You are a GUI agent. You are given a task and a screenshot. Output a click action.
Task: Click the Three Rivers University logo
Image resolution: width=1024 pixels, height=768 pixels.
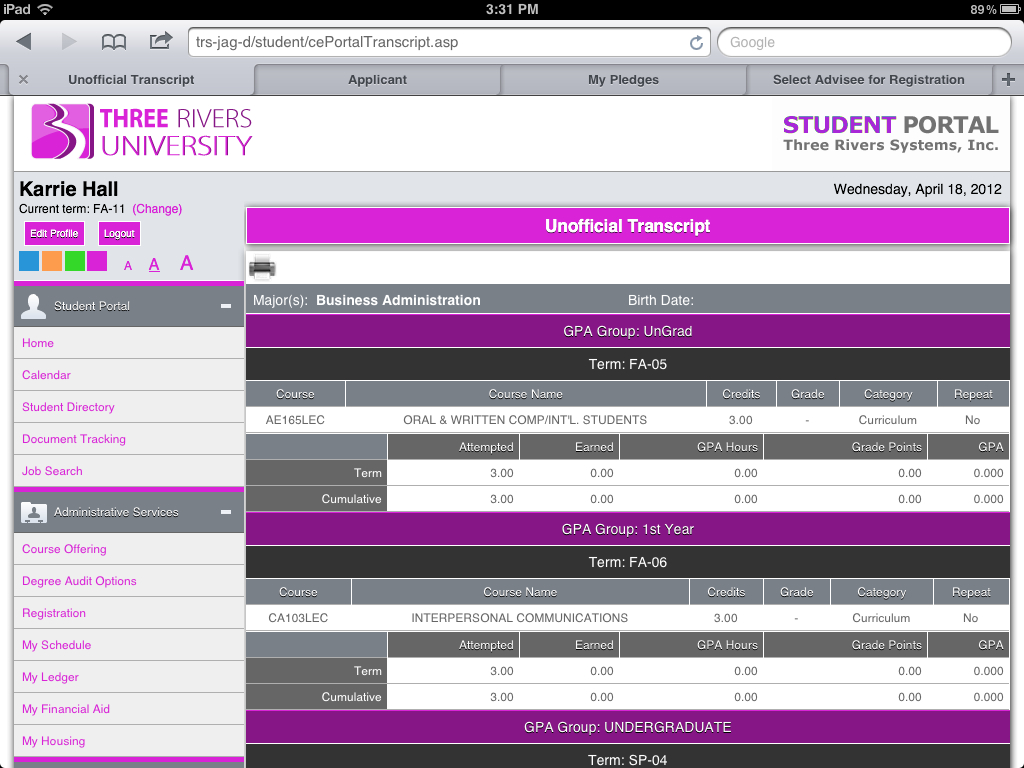point(142,132)
